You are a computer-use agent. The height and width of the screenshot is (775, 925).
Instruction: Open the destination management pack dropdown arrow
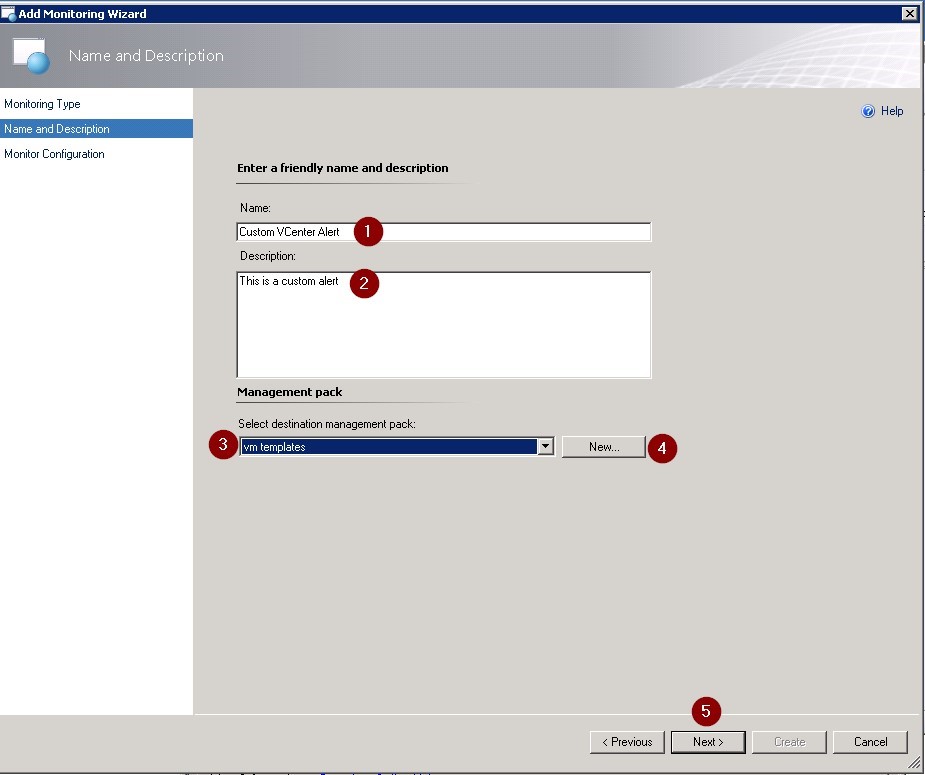pyautogui.click(x=546, y=447)
